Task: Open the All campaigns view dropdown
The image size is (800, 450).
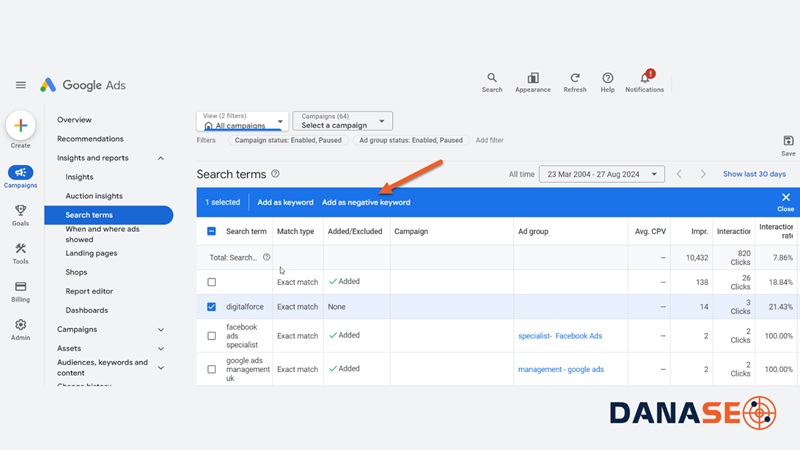Action: (x=243, y=121)
